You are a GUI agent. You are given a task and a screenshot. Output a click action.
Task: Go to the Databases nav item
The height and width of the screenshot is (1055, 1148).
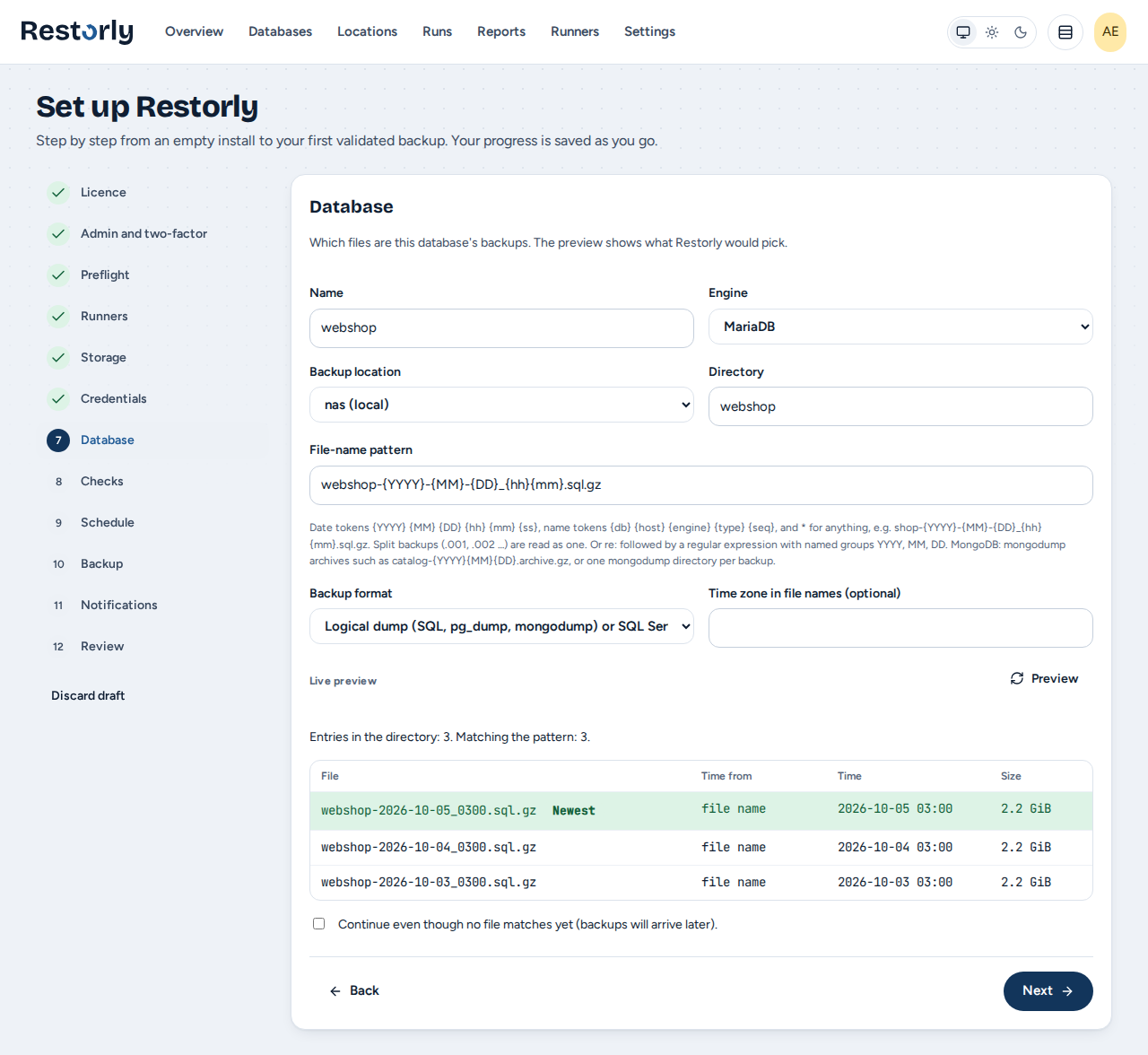(x=280, y=31)
